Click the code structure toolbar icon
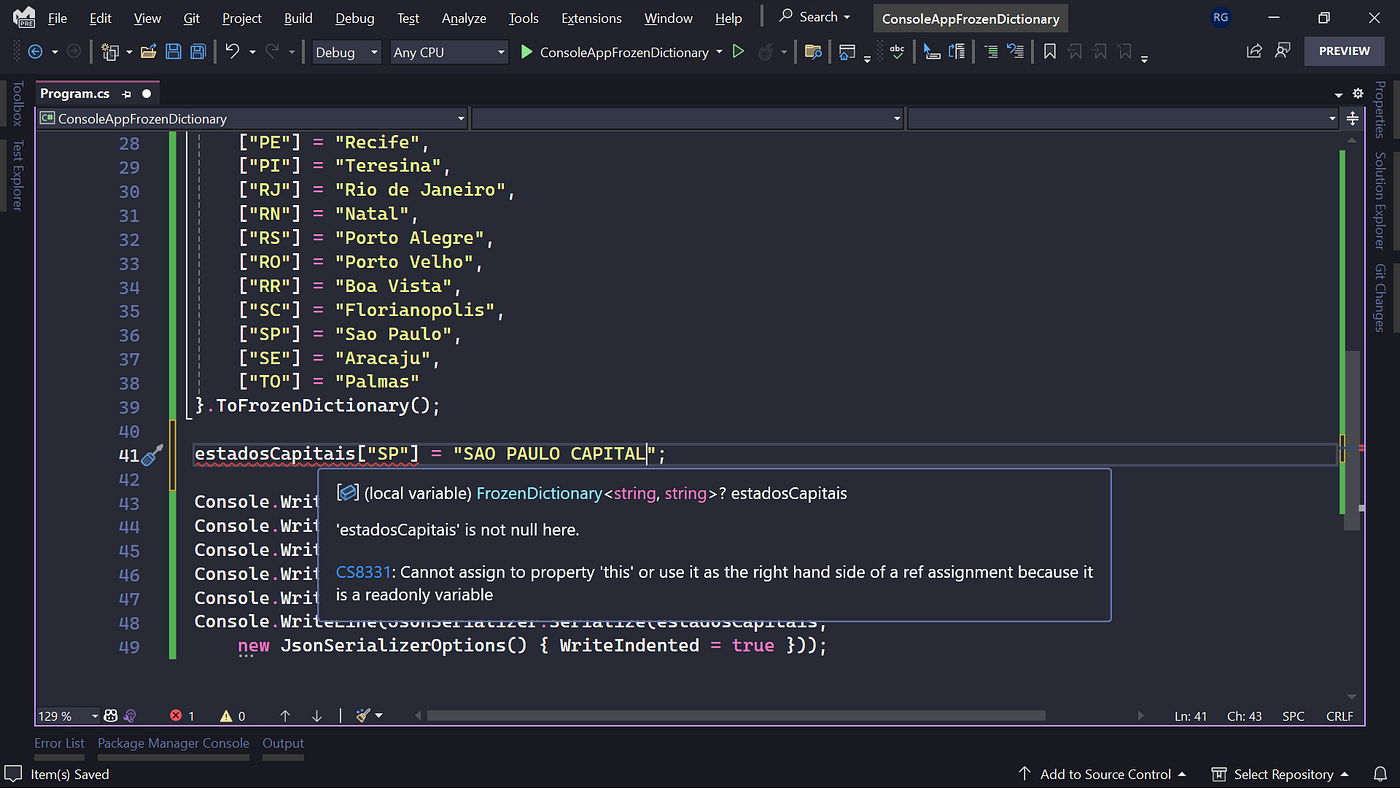The height and width of the screenshot is (788, 1400). pos(957,52)
